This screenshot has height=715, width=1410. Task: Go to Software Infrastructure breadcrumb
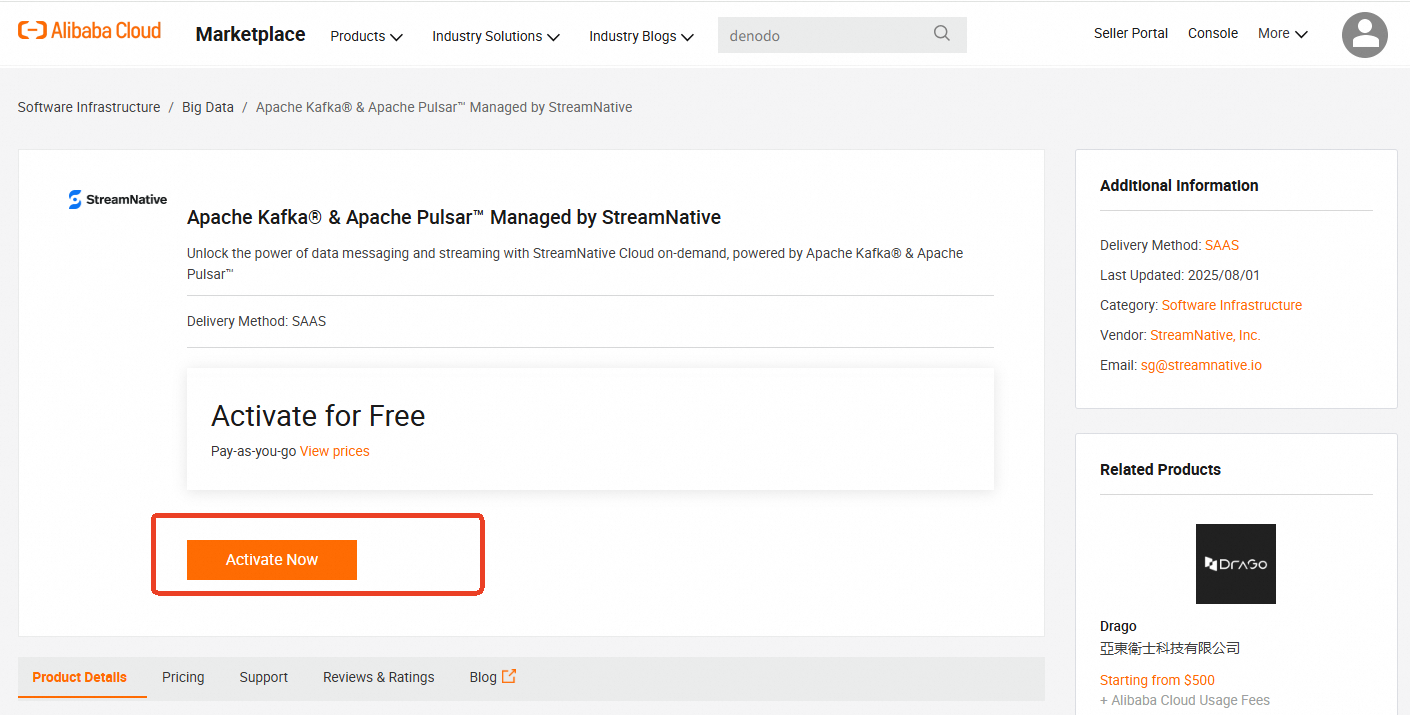(x=89, y=107)
